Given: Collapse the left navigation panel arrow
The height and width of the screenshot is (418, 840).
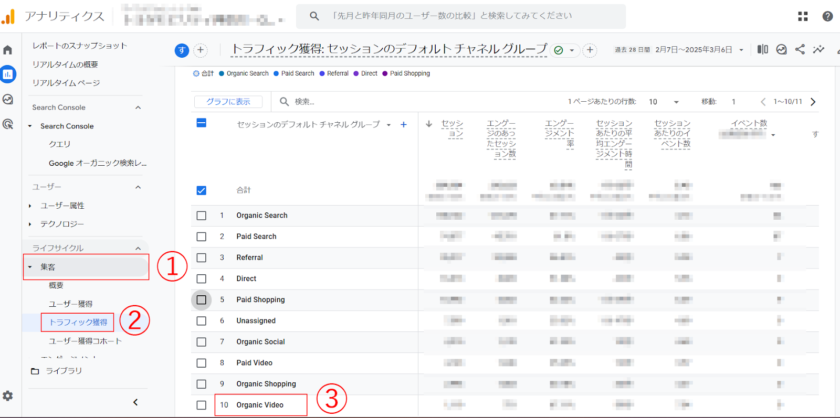Looking at the screenshot, I should point(136,402).
